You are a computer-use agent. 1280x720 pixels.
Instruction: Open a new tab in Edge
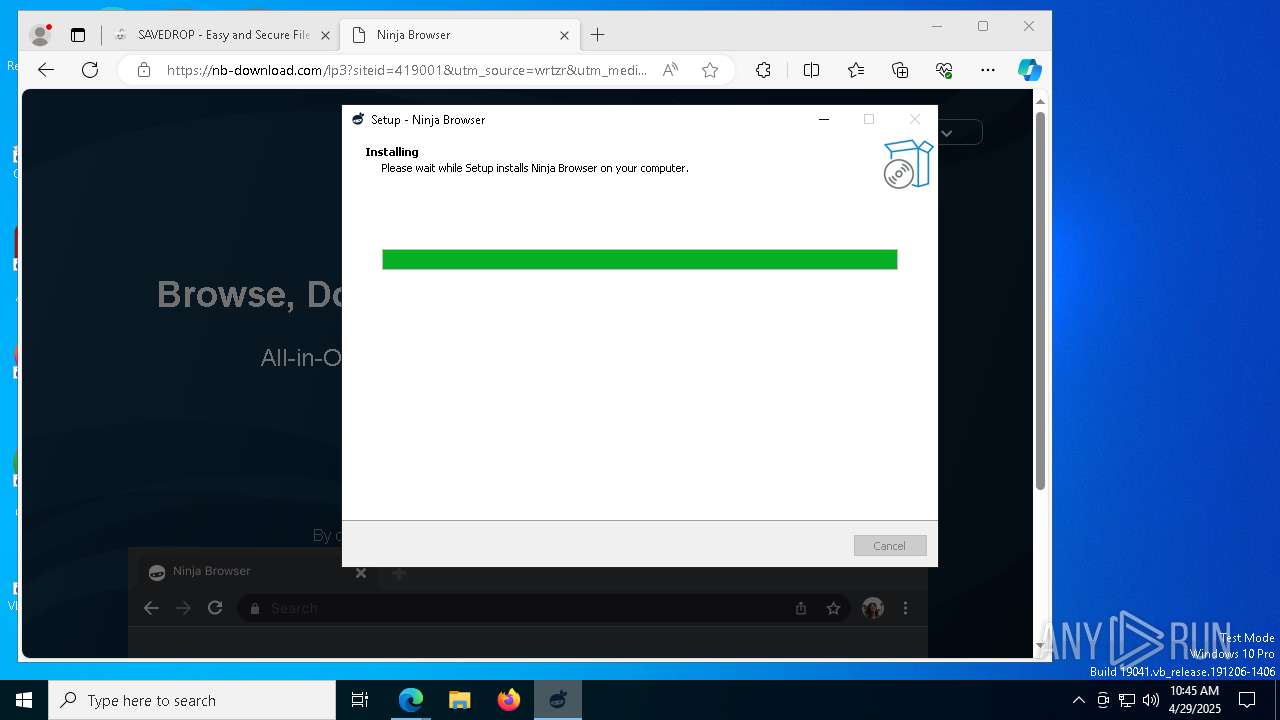point(598,35)
